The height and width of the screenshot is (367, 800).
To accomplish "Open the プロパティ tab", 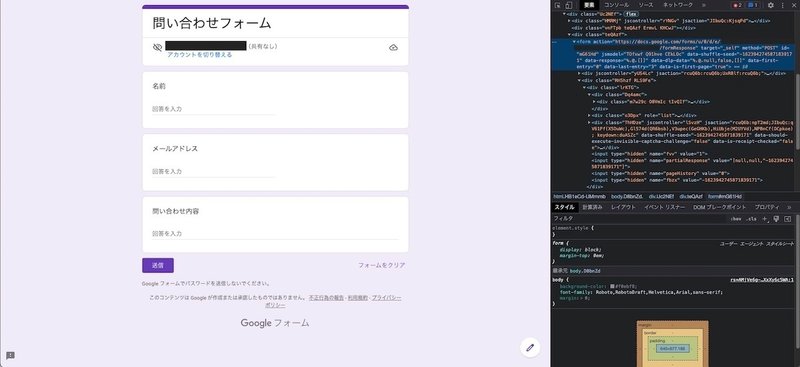I will [767, 207].
